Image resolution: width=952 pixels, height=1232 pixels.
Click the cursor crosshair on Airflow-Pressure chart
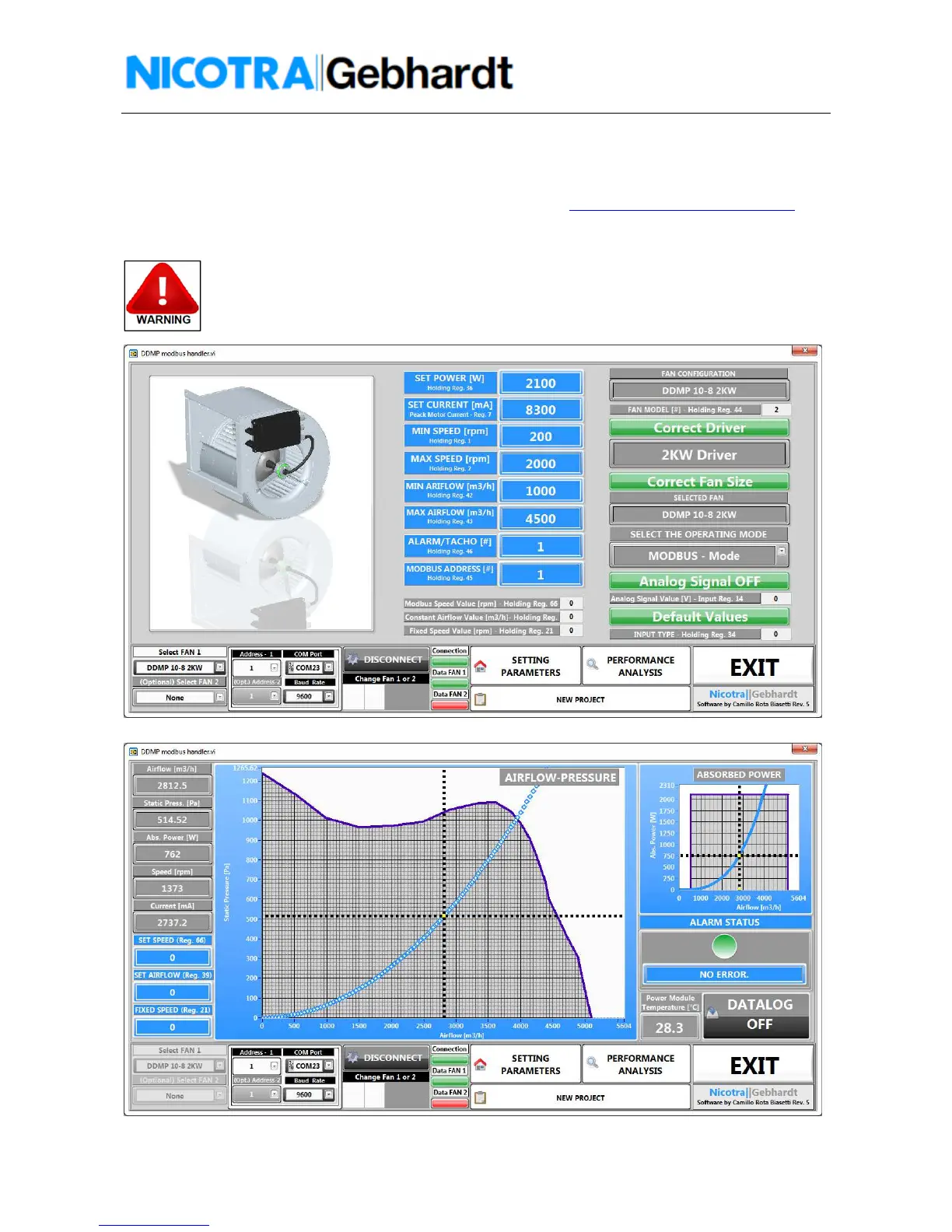point(444,915)
